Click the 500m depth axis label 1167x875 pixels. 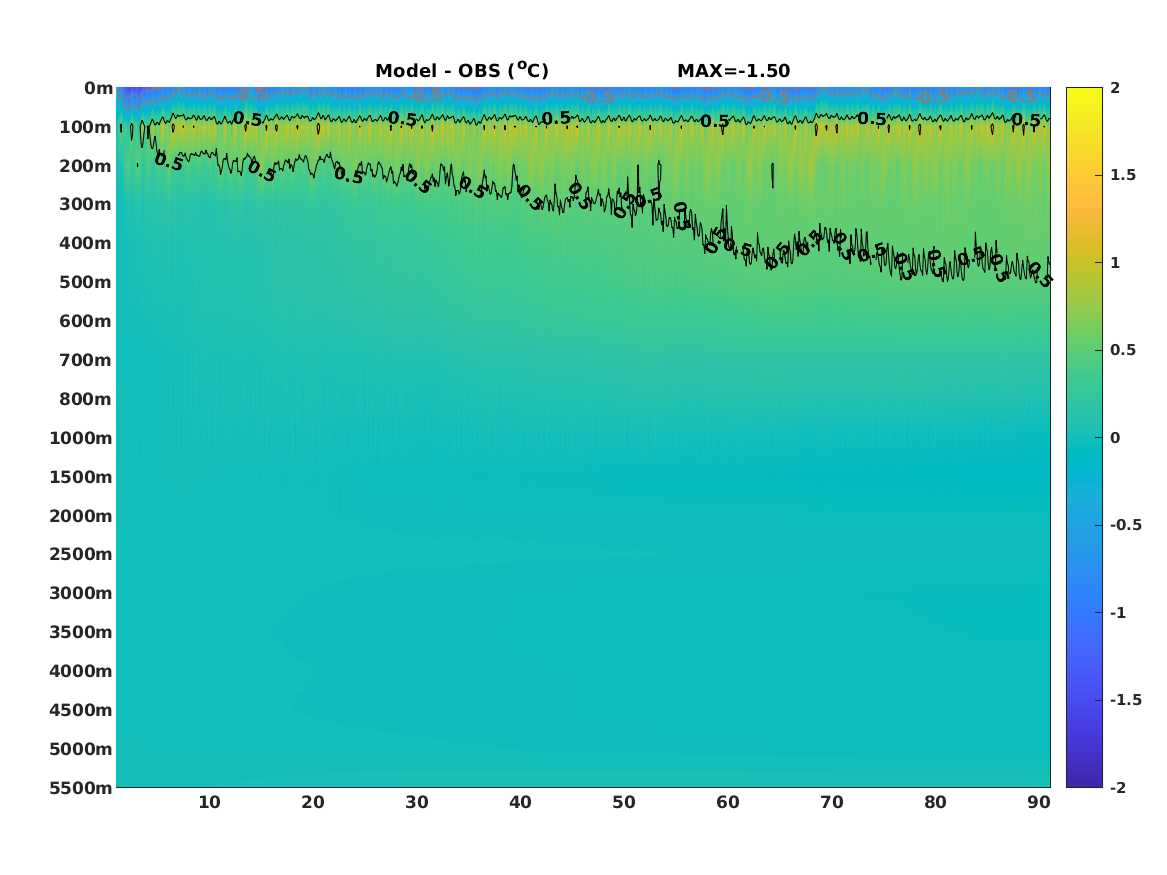click(85, 283)
